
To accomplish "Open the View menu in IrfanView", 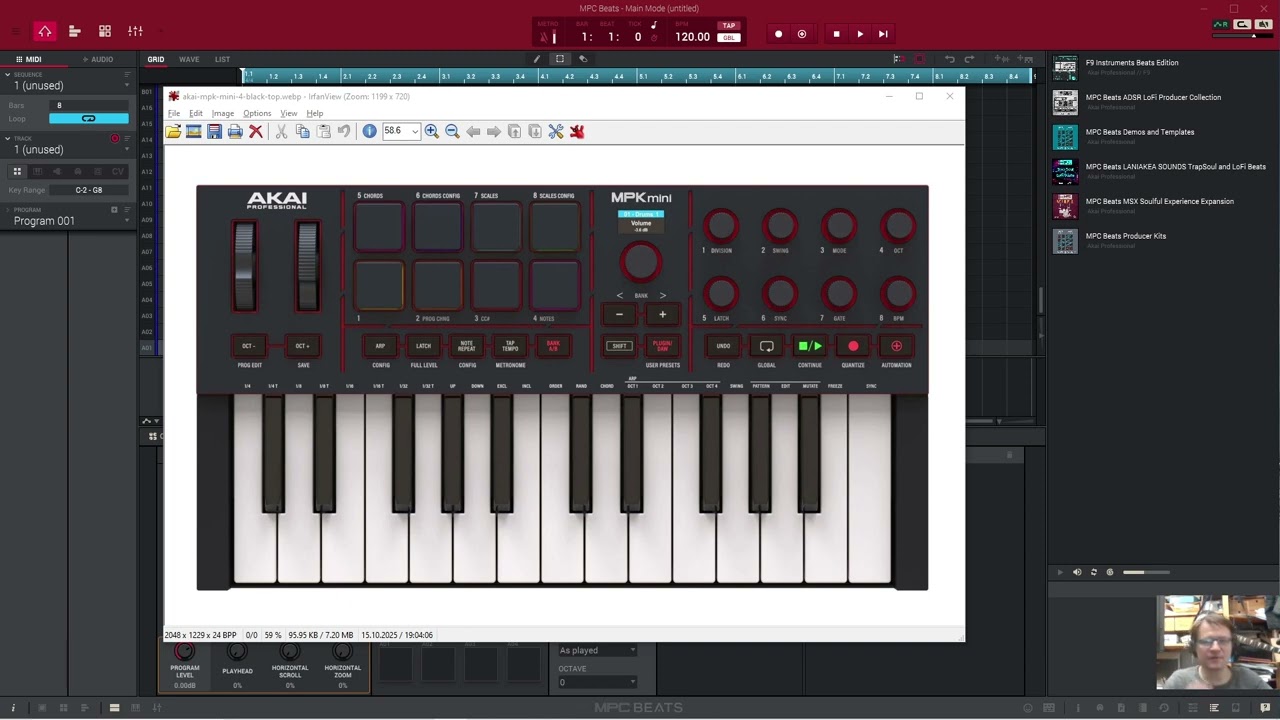I will [288, 114].
